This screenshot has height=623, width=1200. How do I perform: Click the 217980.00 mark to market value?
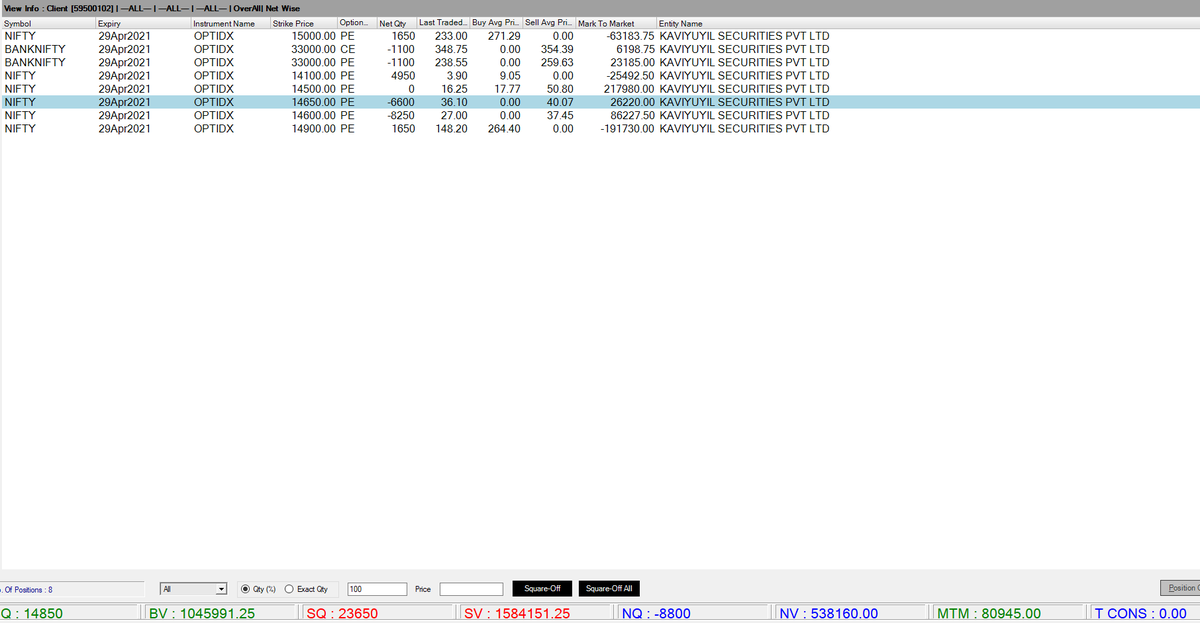pyautogui.click(x=630, y=88)
